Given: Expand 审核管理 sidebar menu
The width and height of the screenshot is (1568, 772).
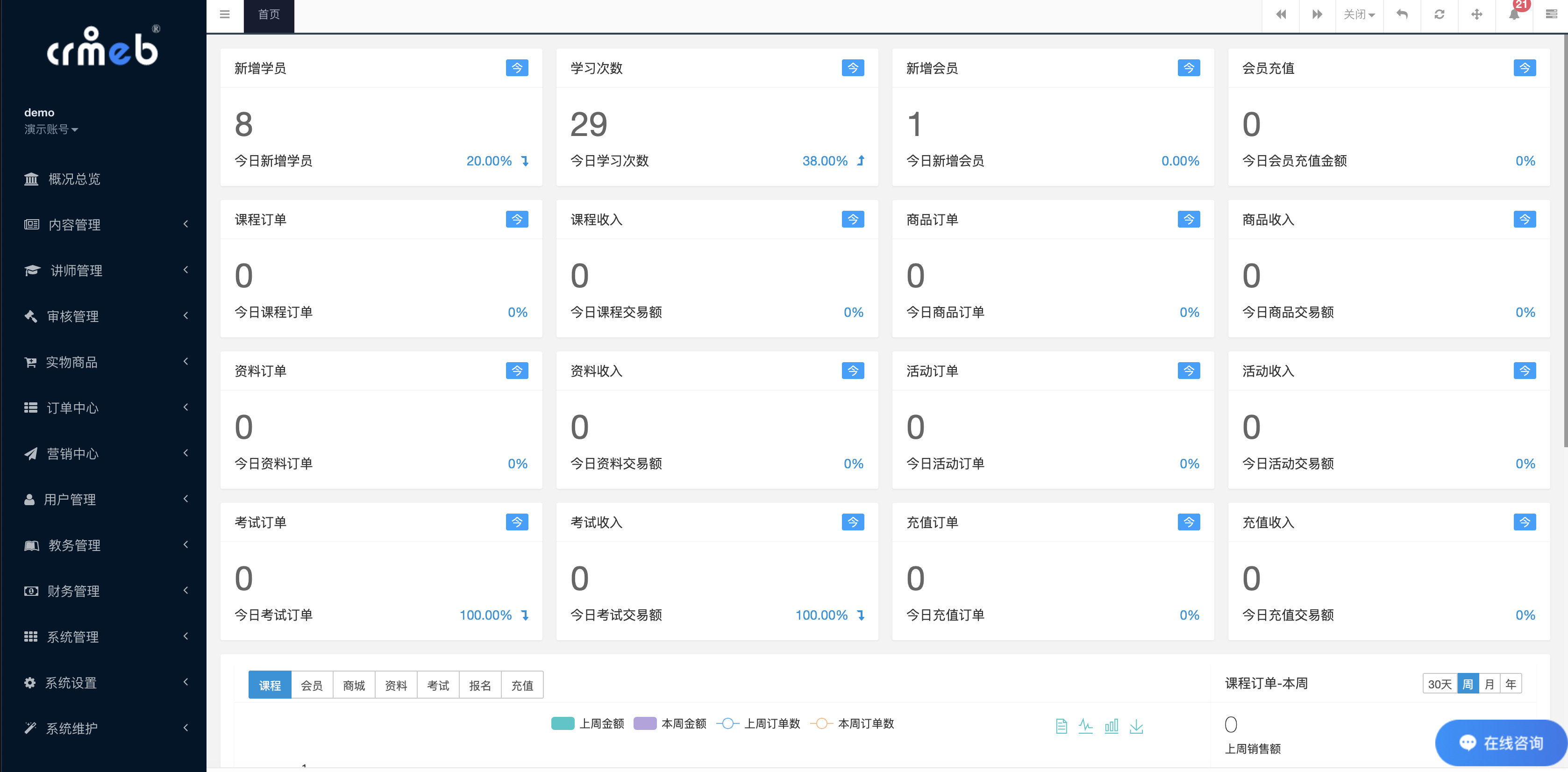Looking at the screenshot, I should tap(103, 316).
